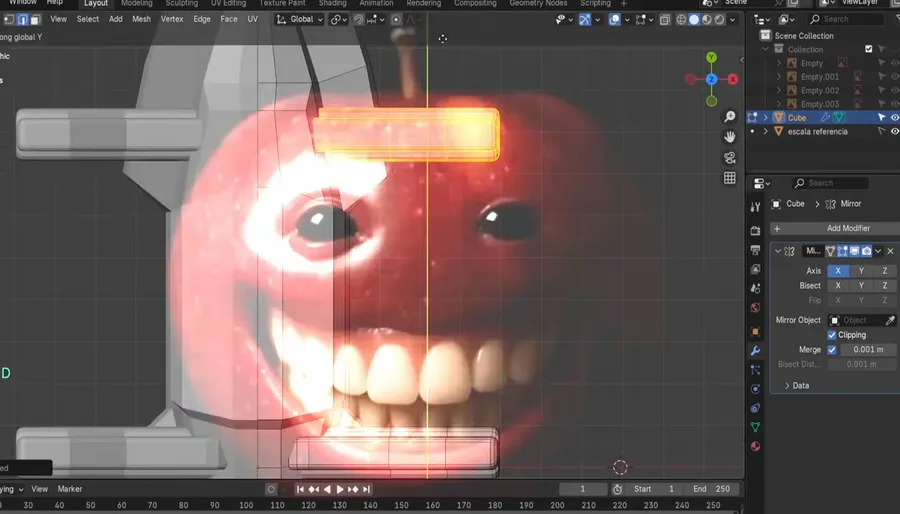Pick mirror object with eyedropper
Viewport: 900px width, 514px height.
point(890,320)
